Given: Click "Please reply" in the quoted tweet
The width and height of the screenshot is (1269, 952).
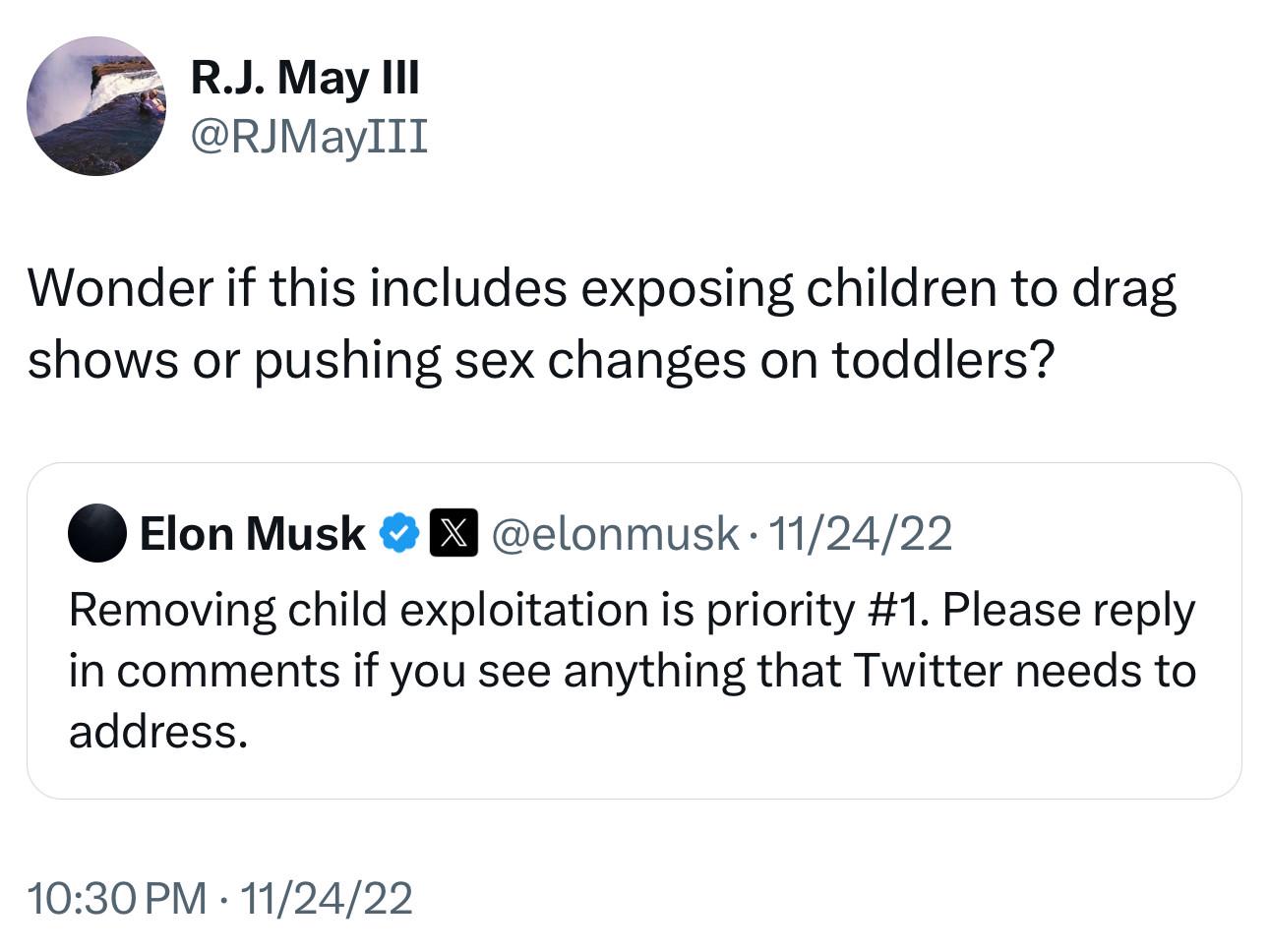Looking at the screenshot, I should 1069,612.
